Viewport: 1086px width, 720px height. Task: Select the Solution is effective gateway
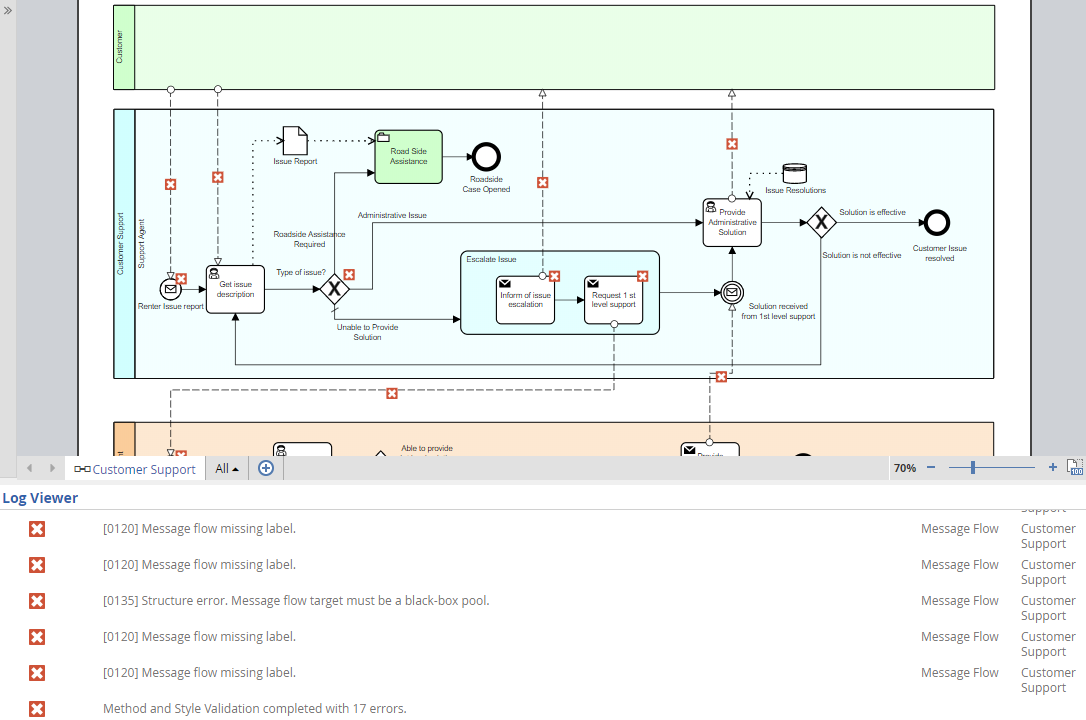tap(821, 223)
